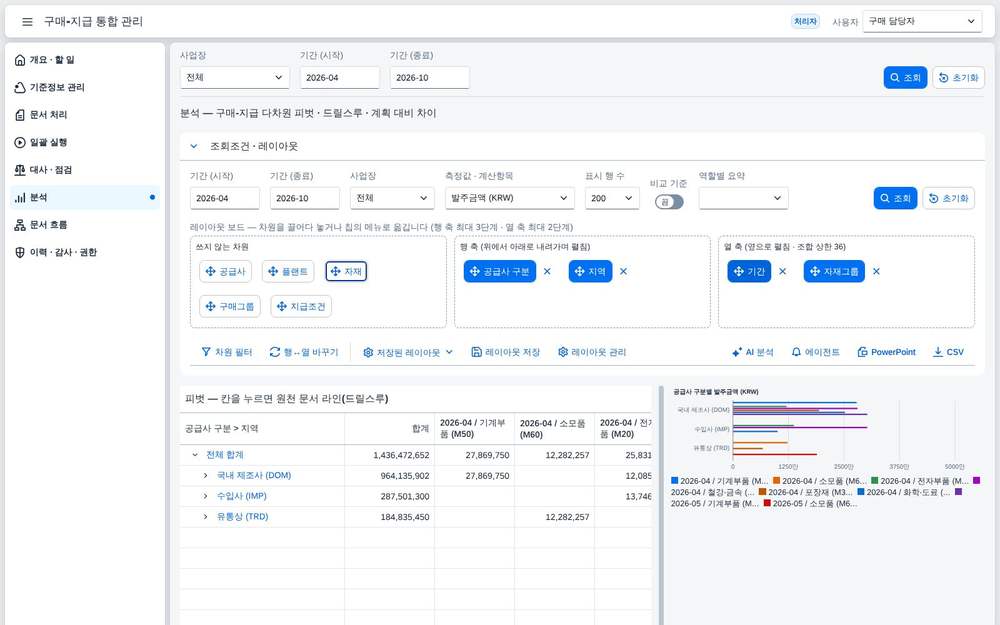Screen dimensions: 1000x625
Task: Expand 수입사 (IMP) row
Action: tap(205, 496)
